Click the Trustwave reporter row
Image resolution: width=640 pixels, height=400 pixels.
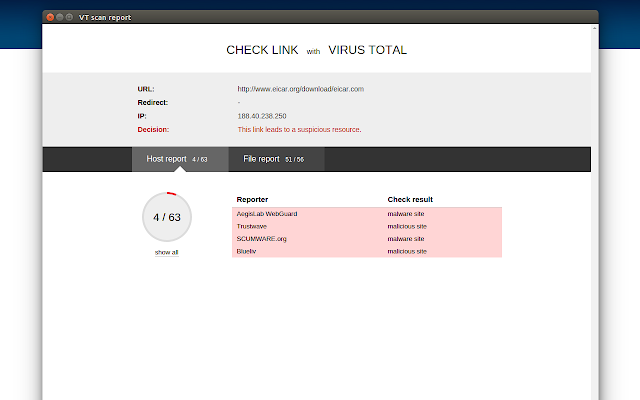tap(367, 227)
